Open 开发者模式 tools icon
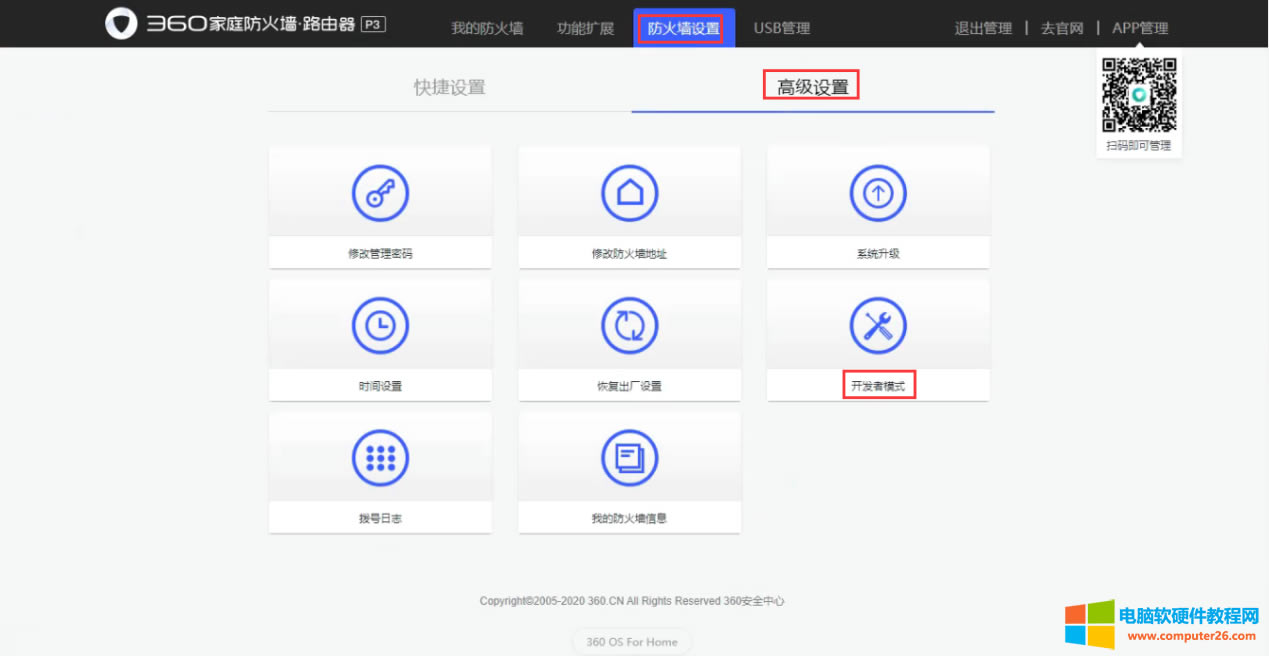This screenshot has height=656, width=1269. (x=878, y=325)
